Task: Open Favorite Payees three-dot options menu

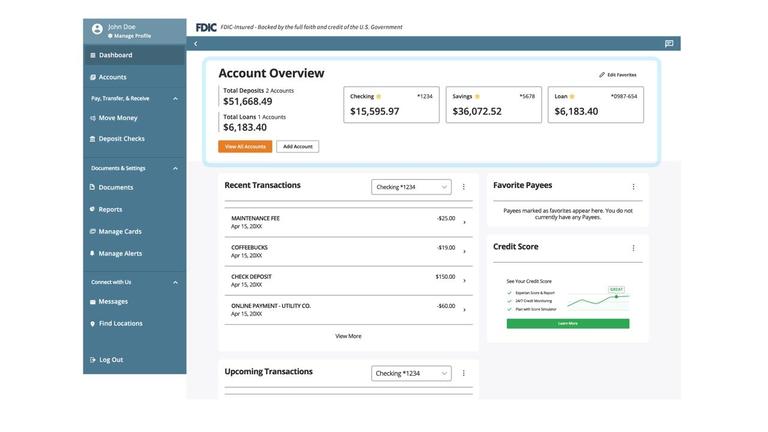Action: (x=633, y=187)
